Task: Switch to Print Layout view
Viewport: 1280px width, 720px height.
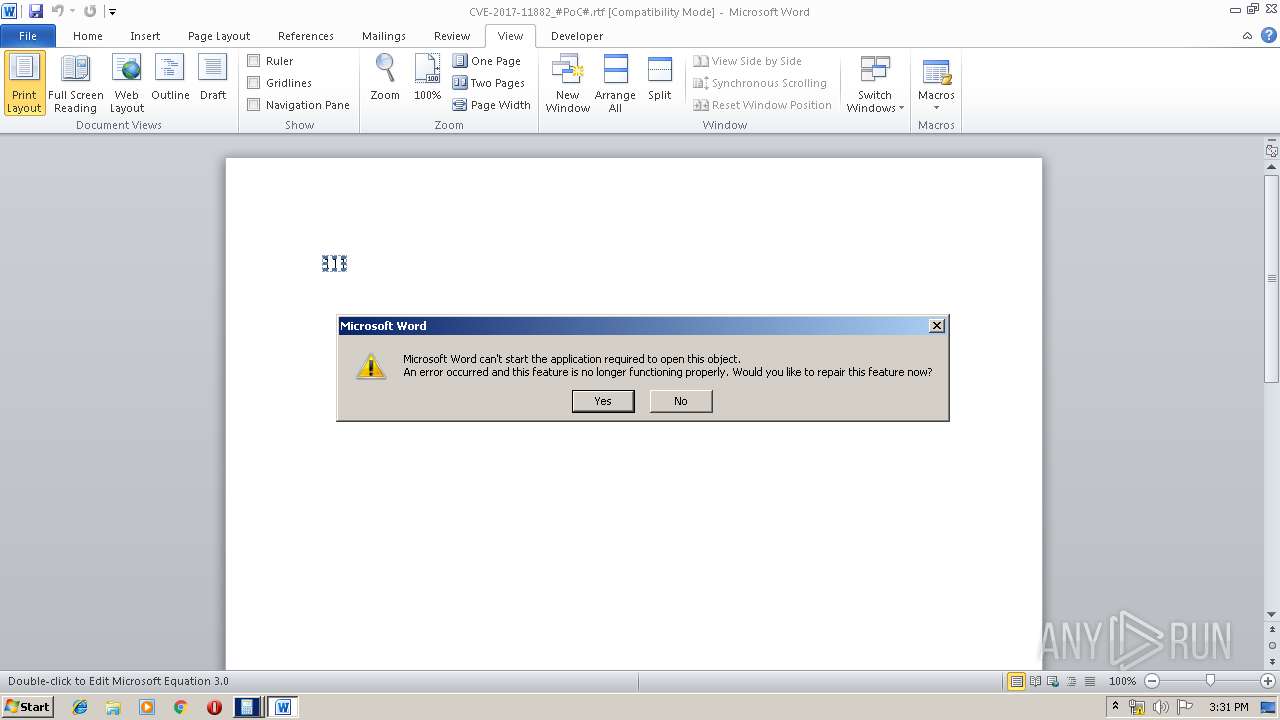Action: point(24,84)
